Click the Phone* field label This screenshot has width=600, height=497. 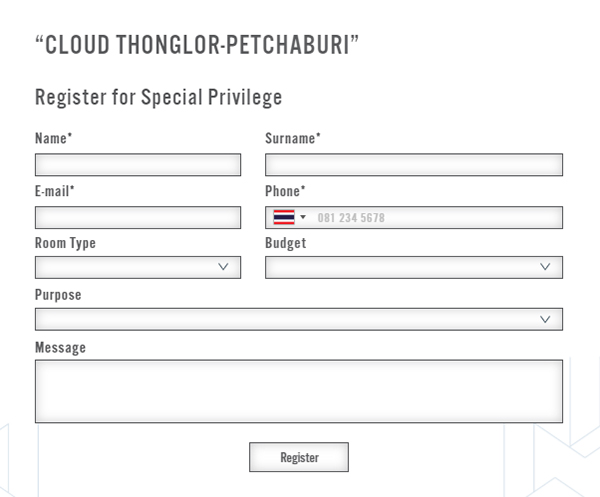285,191
